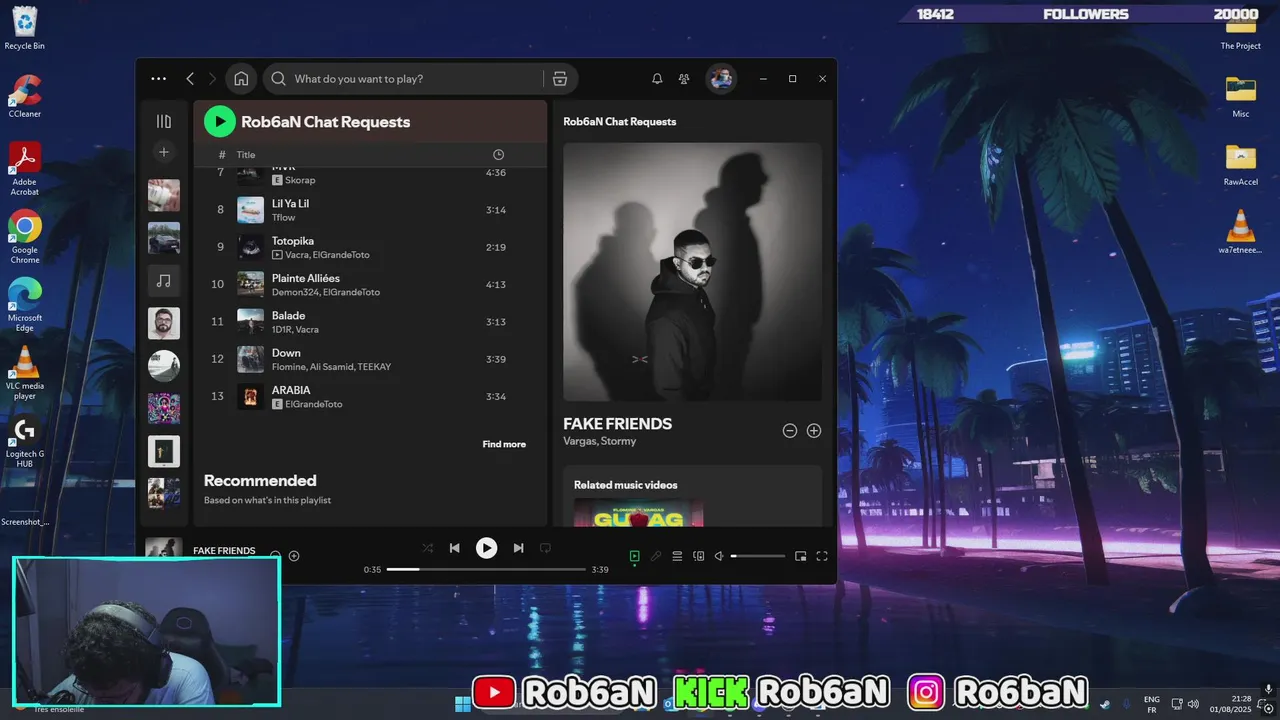Open Google Chrome desktop icon
Screen dimensions: 1280x720
(x=24, y=236)
